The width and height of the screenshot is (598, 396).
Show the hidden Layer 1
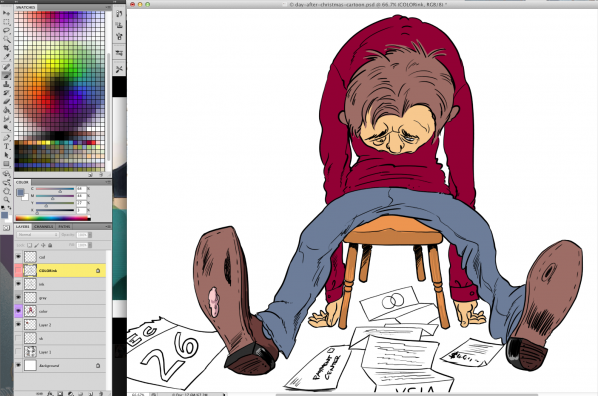18,352
